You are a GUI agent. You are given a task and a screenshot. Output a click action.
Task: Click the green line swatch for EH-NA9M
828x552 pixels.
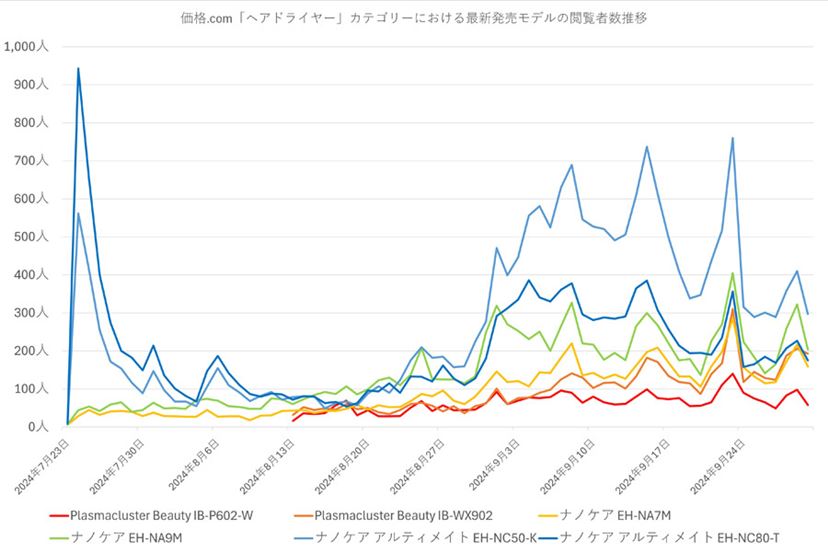59,538
